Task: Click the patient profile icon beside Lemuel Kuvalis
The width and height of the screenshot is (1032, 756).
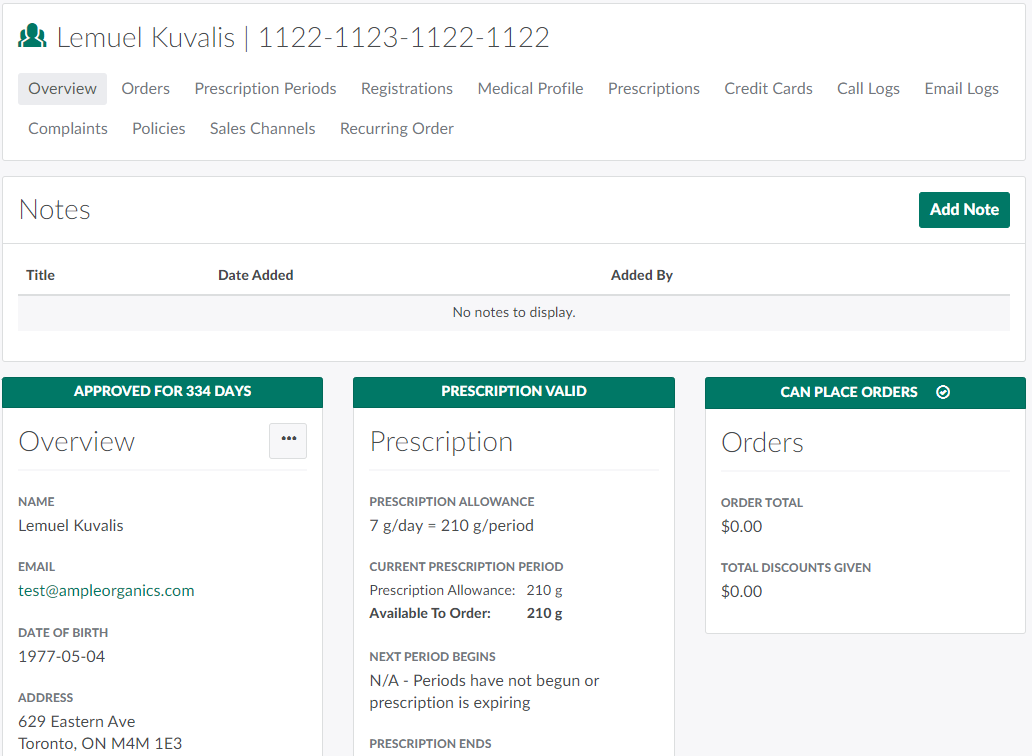Action: point(32,37)
